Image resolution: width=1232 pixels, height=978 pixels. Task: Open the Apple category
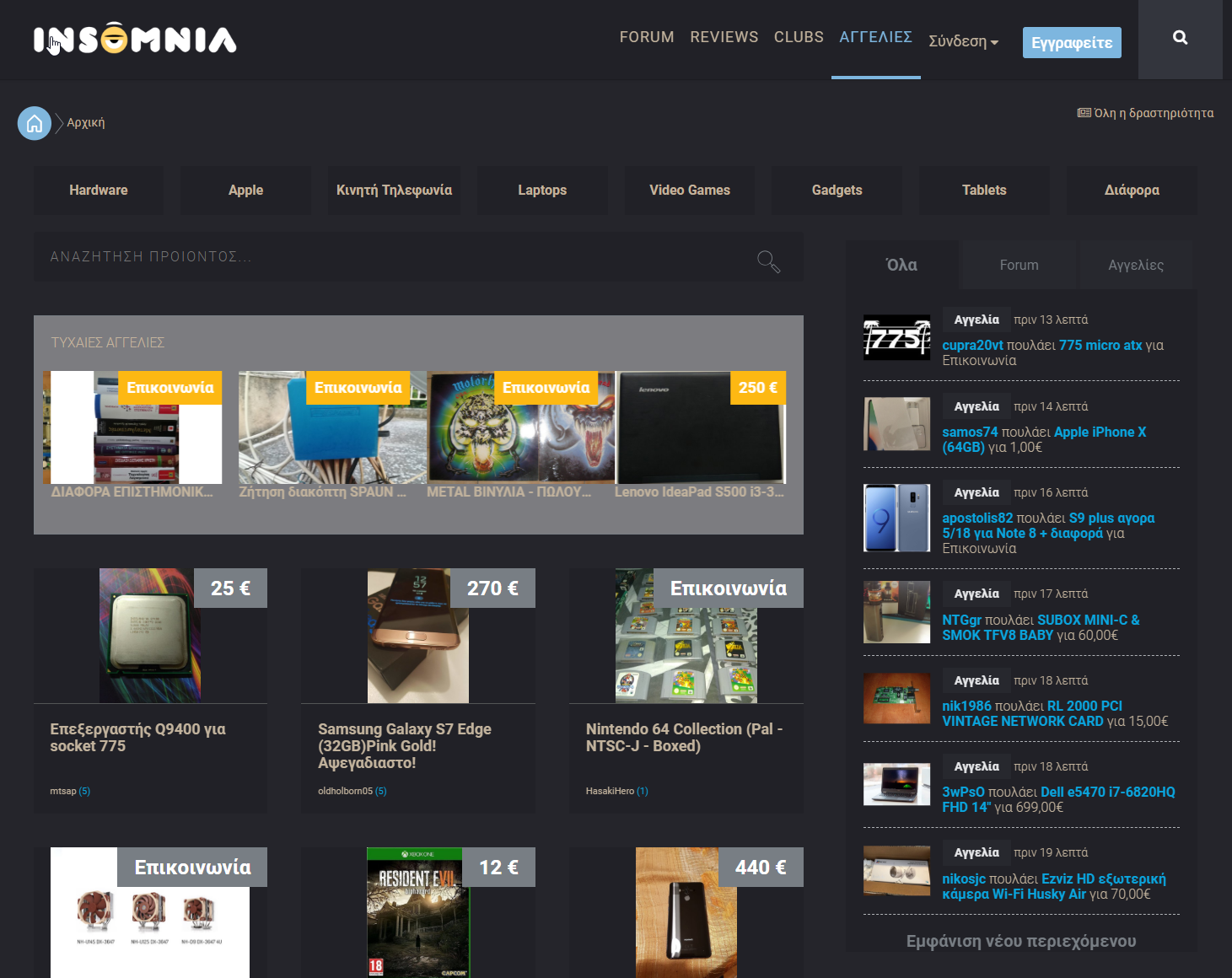pyautogui.click(x=246, y=191)
